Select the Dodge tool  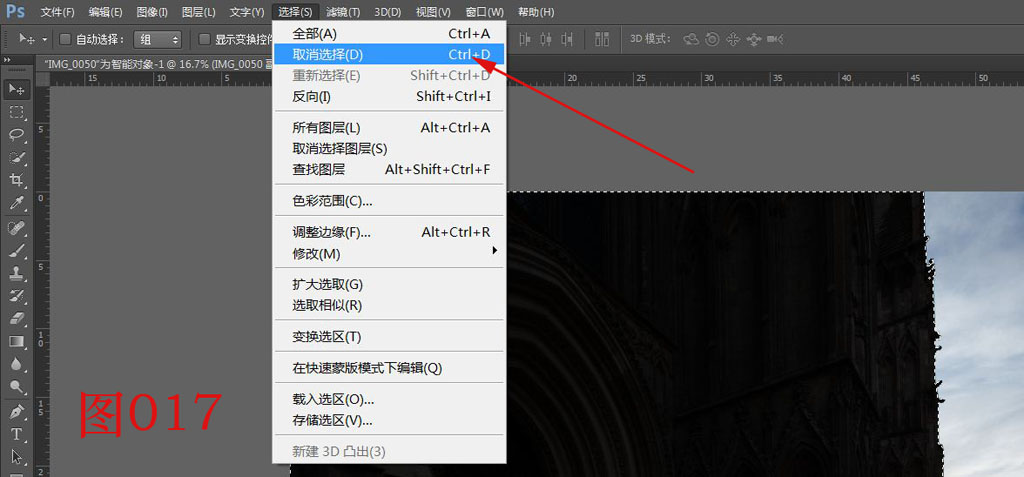tap(16, 387)
